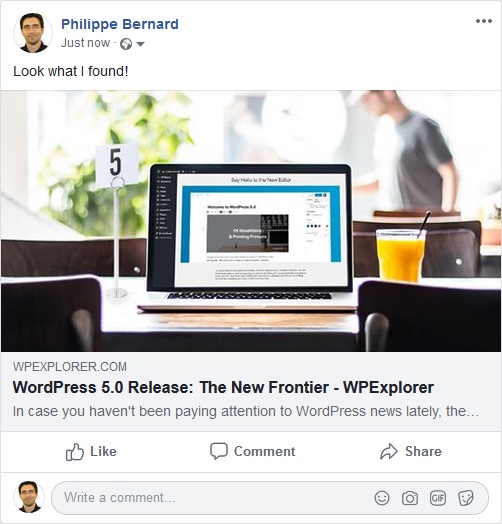Open the sticker picker icon
502x524 pixels.
click(x=466, y=498)
